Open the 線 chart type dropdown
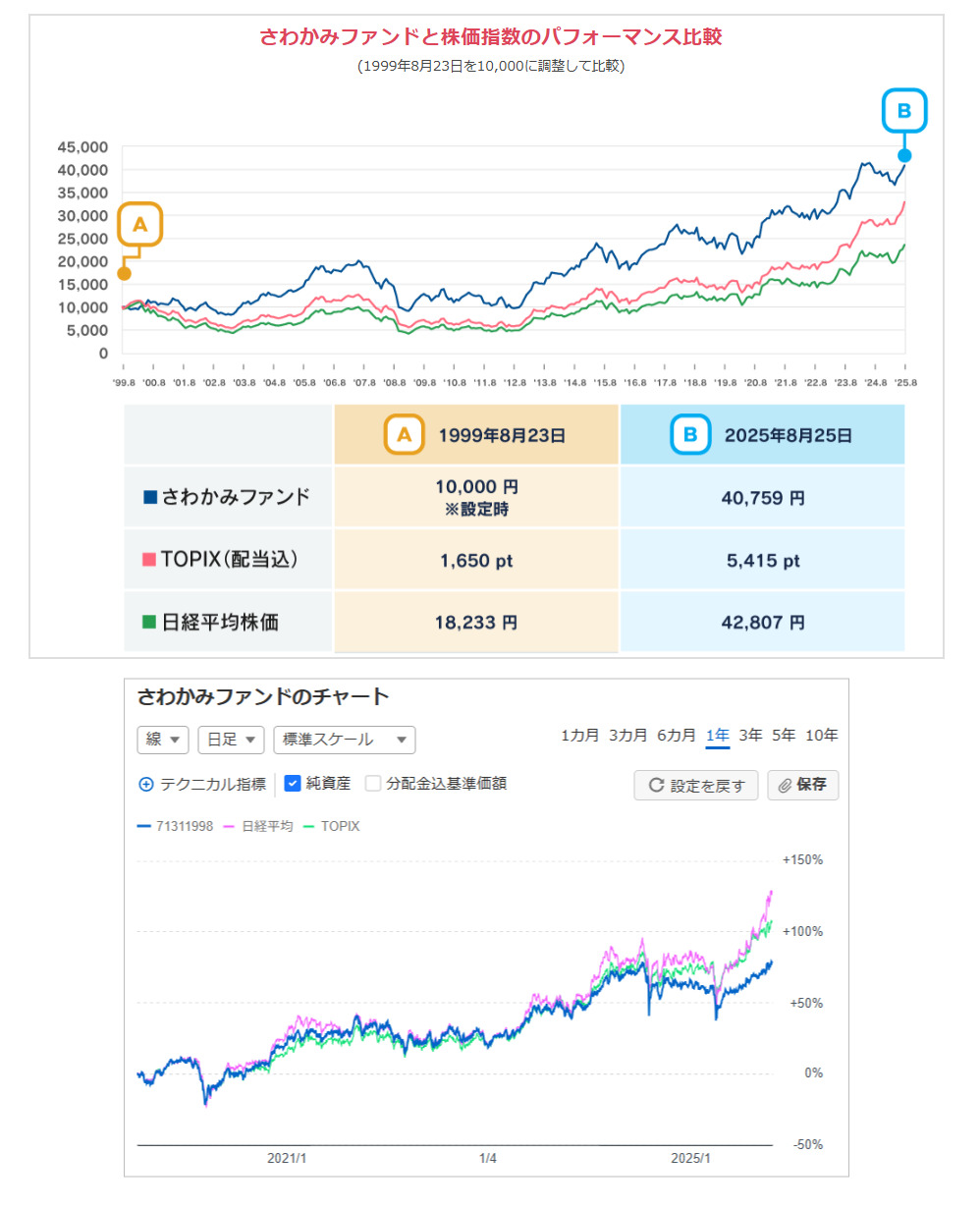 click(x=163, y=740)
